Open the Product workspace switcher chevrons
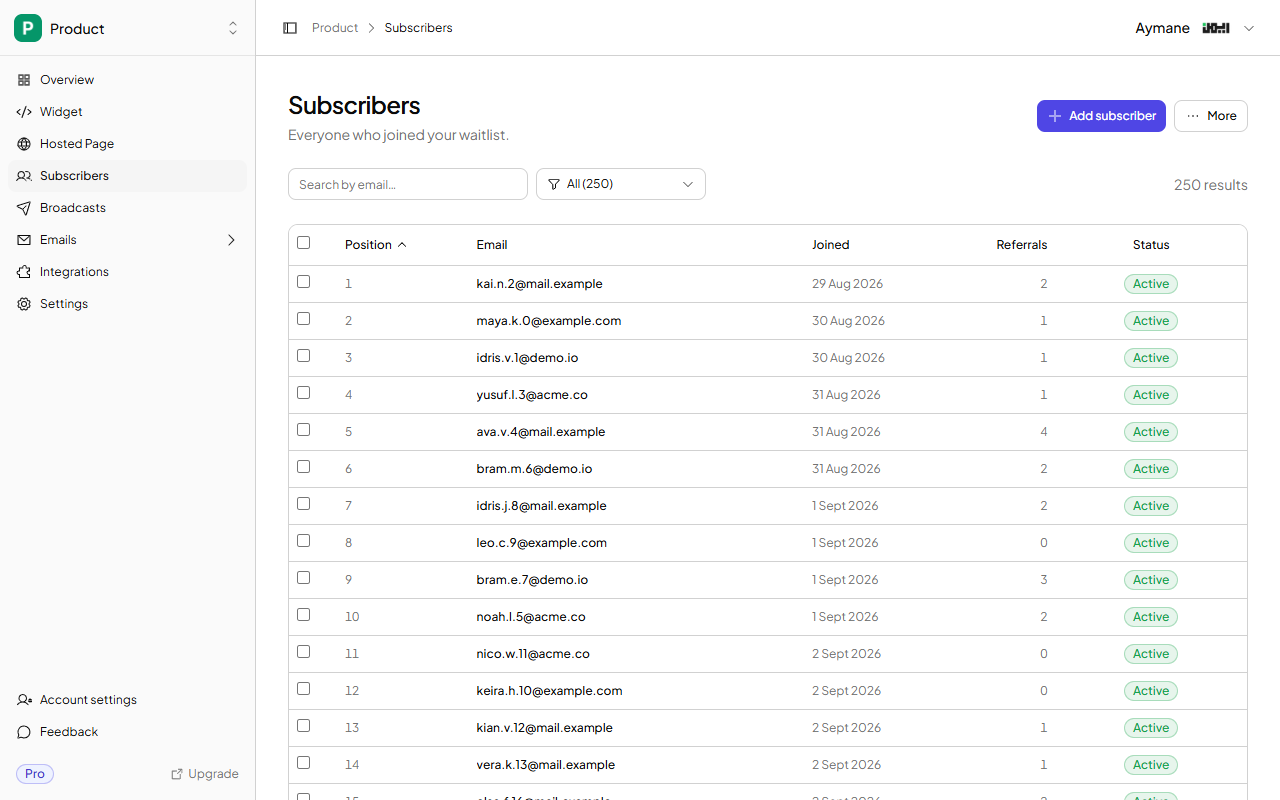Image resolution: width=1280 pixels, height=800 pixels. coord(233,28)
